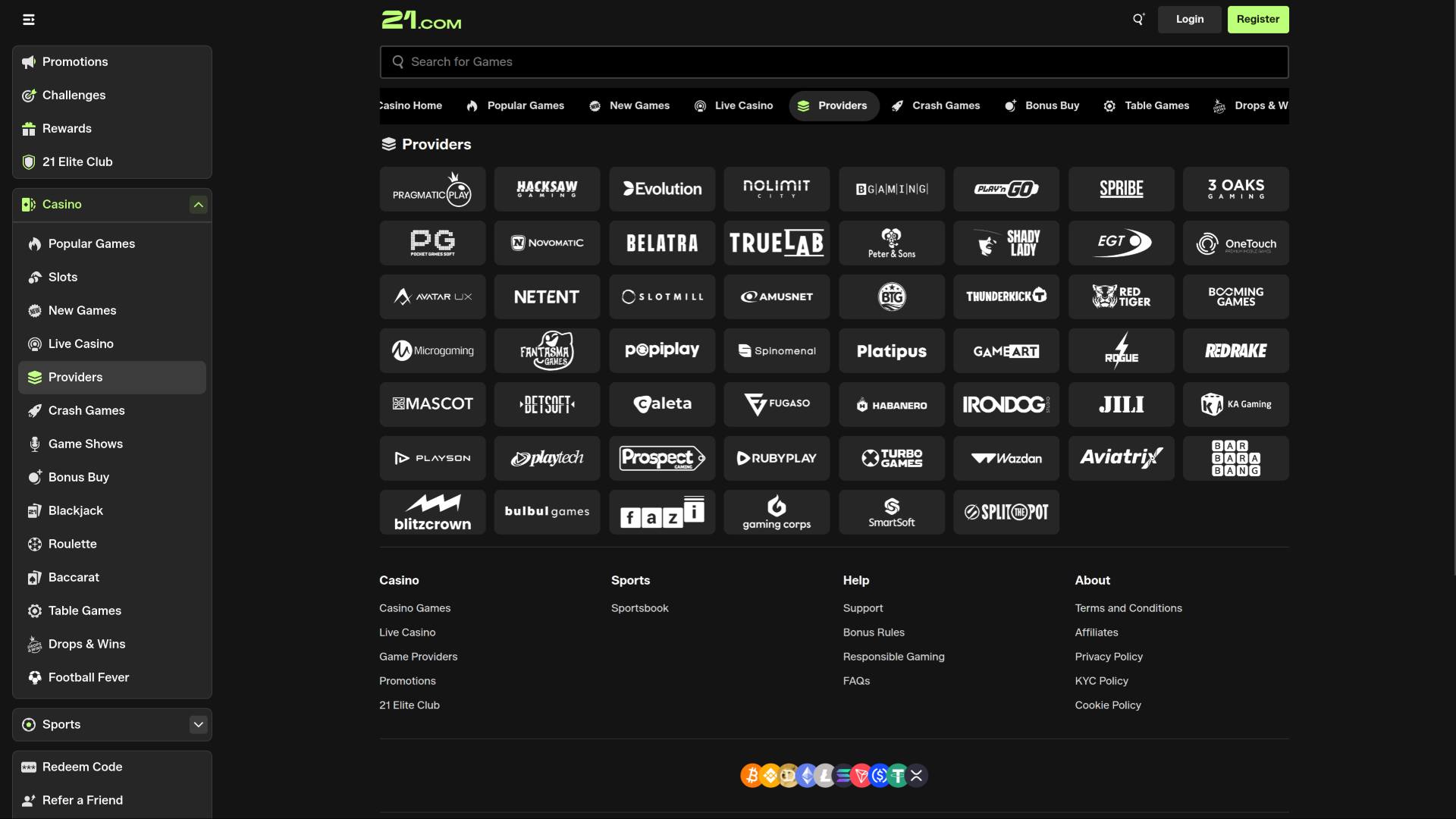Screen dimensions: 1456x819
Task: Open the Live Casino tab
Action: coord(733,106)
